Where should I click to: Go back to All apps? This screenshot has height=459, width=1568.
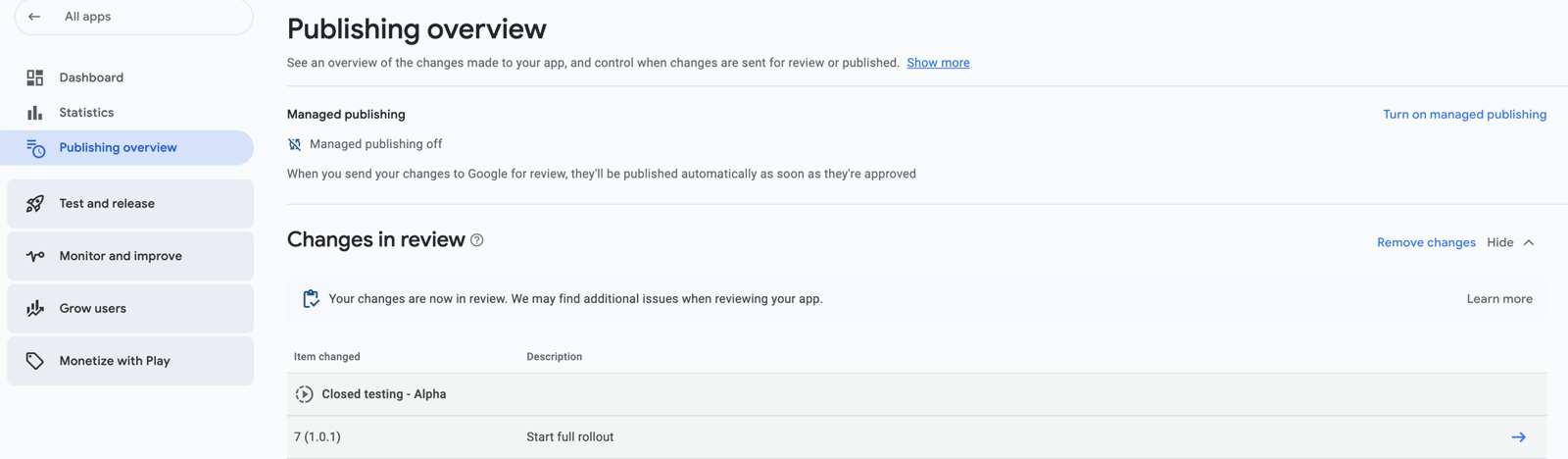tap(133, 17)
